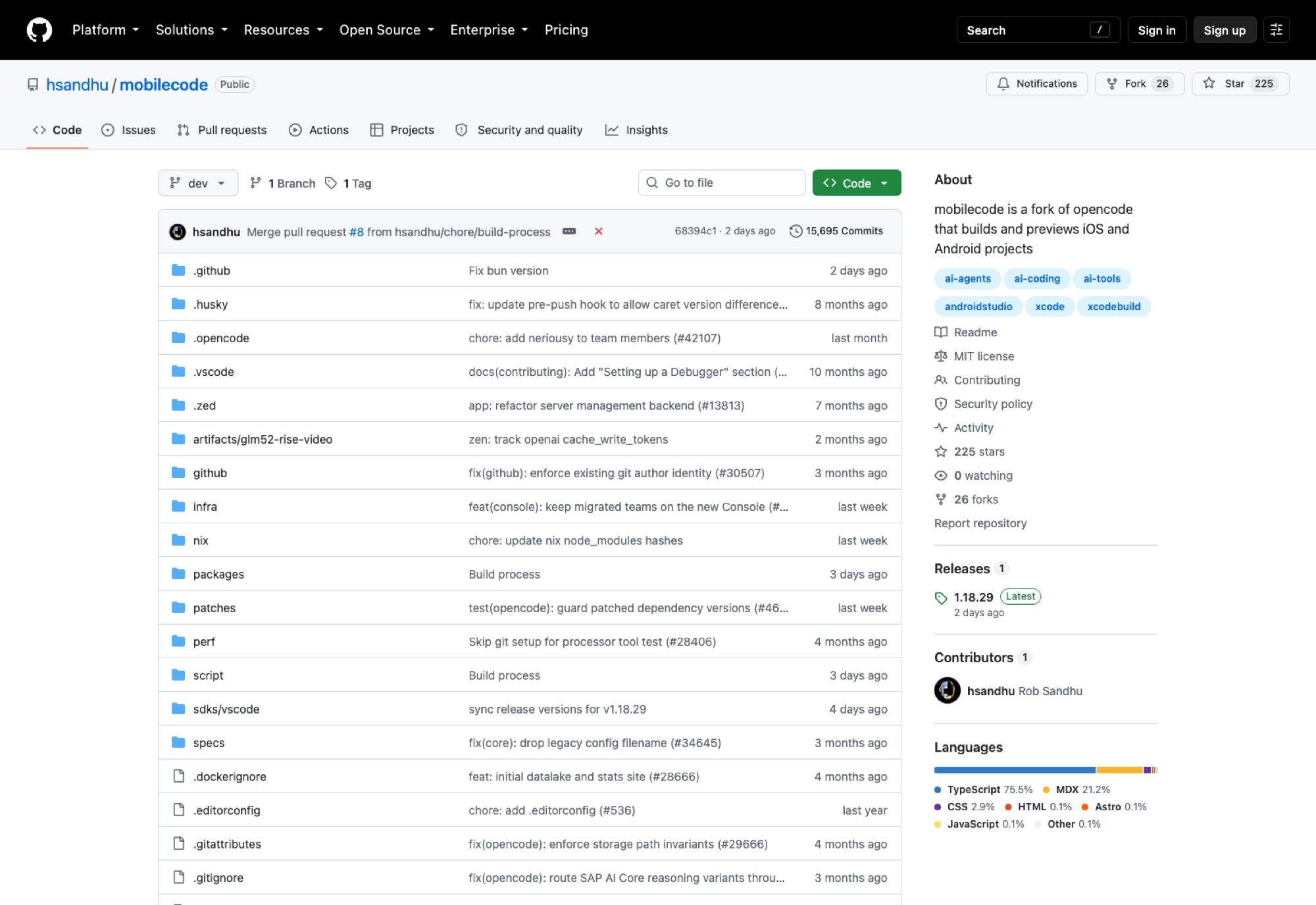
Task: Switch to the Actions tab
Action: click(319, 130)
